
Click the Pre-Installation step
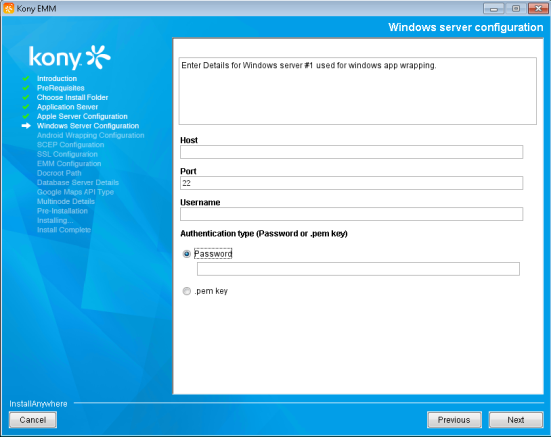(62, 211)
